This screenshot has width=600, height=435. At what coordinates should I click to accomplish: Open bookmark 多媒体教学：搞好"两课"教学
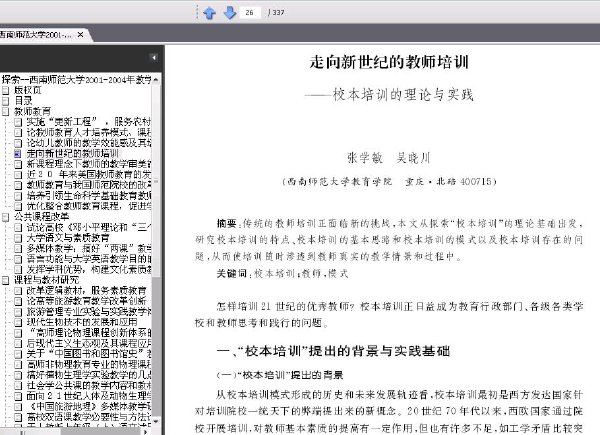pyautogui.click(x=89, y=248)
